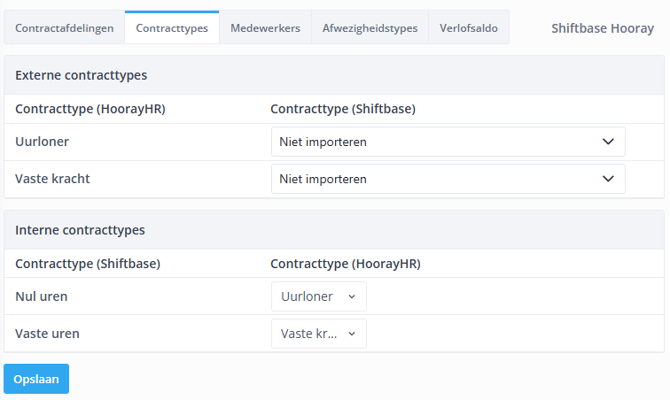Switch to the Medewerkers tab
Image resolution: width=670 pixels, height=400 pixels.
click(x=265, y=28)
